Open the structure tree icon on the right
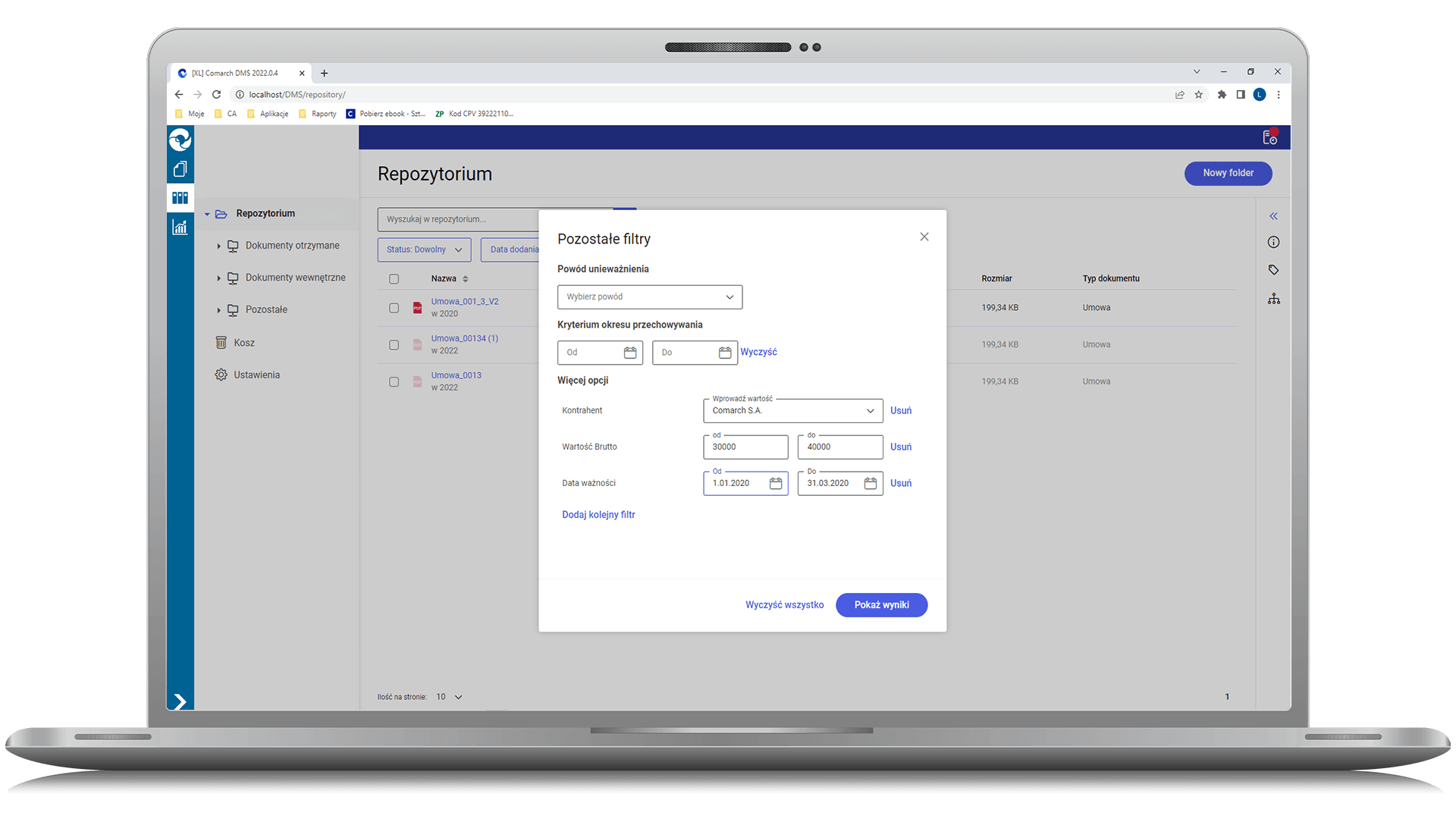Viewport: 1456px width, 819px height. (1274, 299)
